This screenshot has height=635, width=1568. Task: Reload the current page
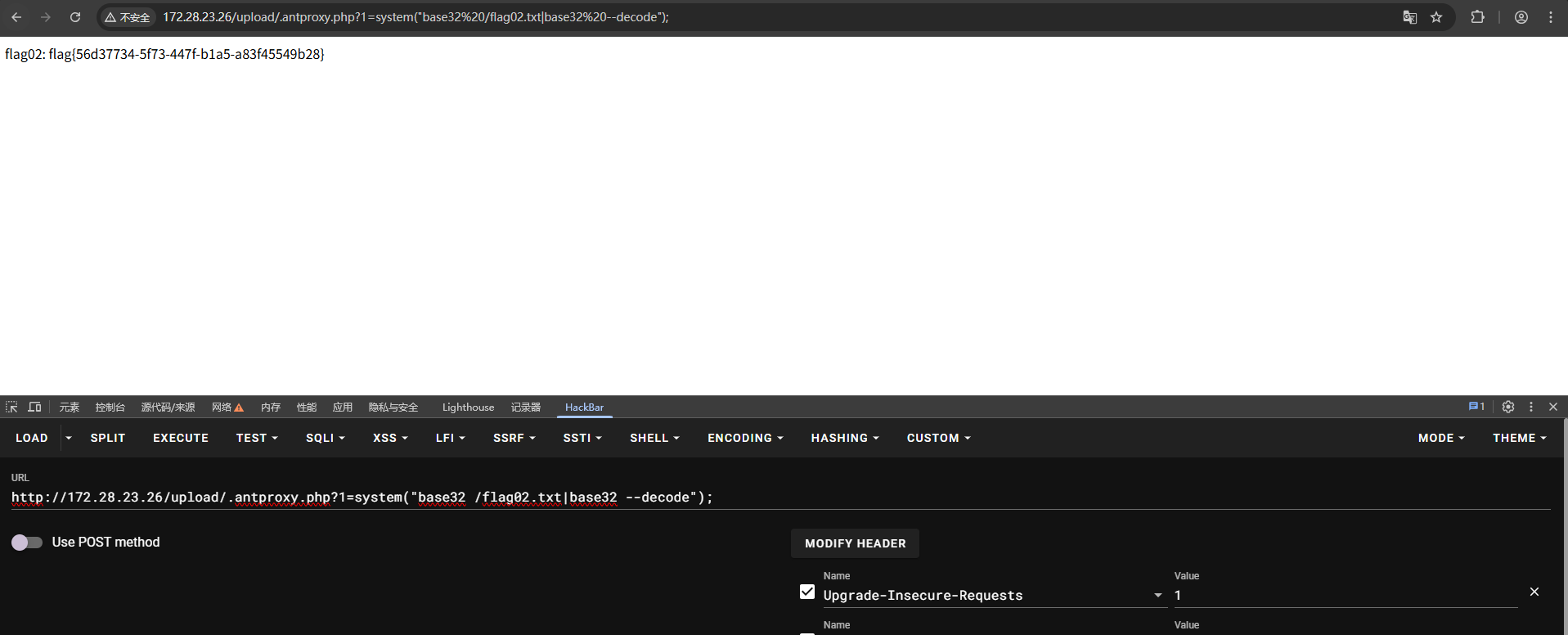(75, 17)
